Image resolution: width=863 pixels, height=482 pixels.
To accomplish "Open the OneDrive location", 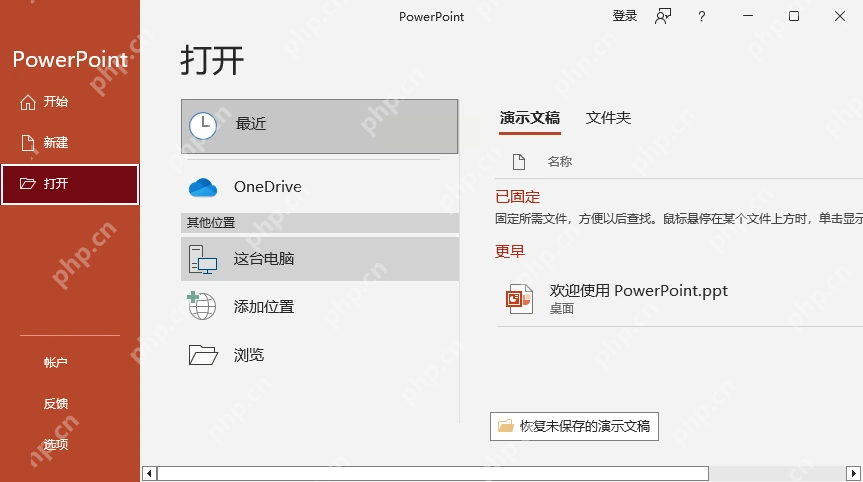I will [319, 187].
